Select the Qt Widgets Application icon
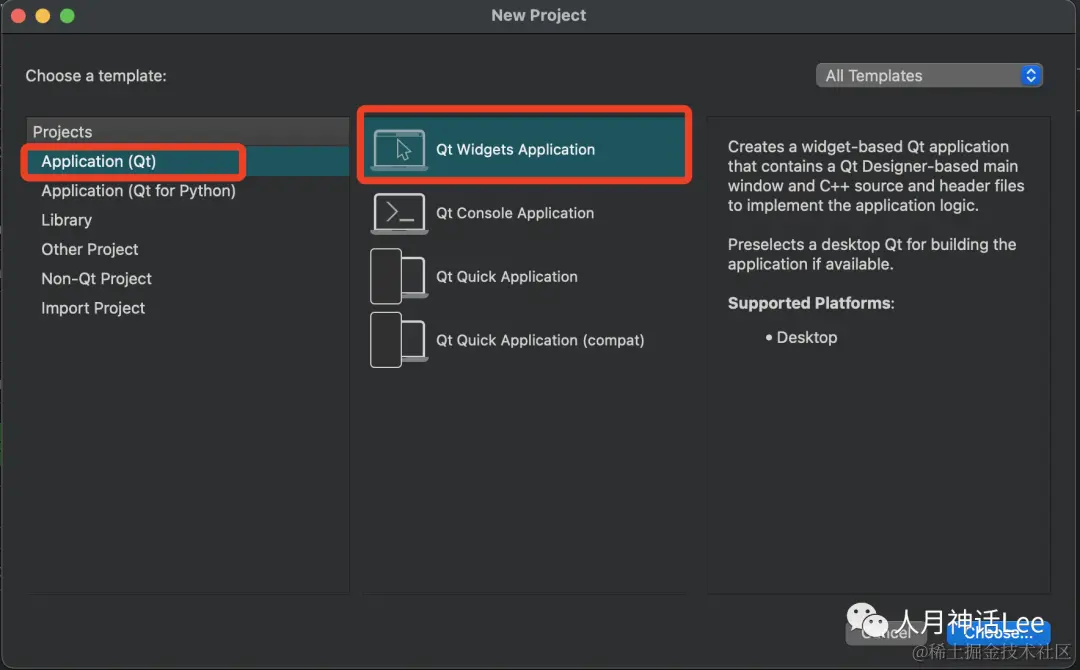Screen dimensions: 1080x670 [399, 149]
